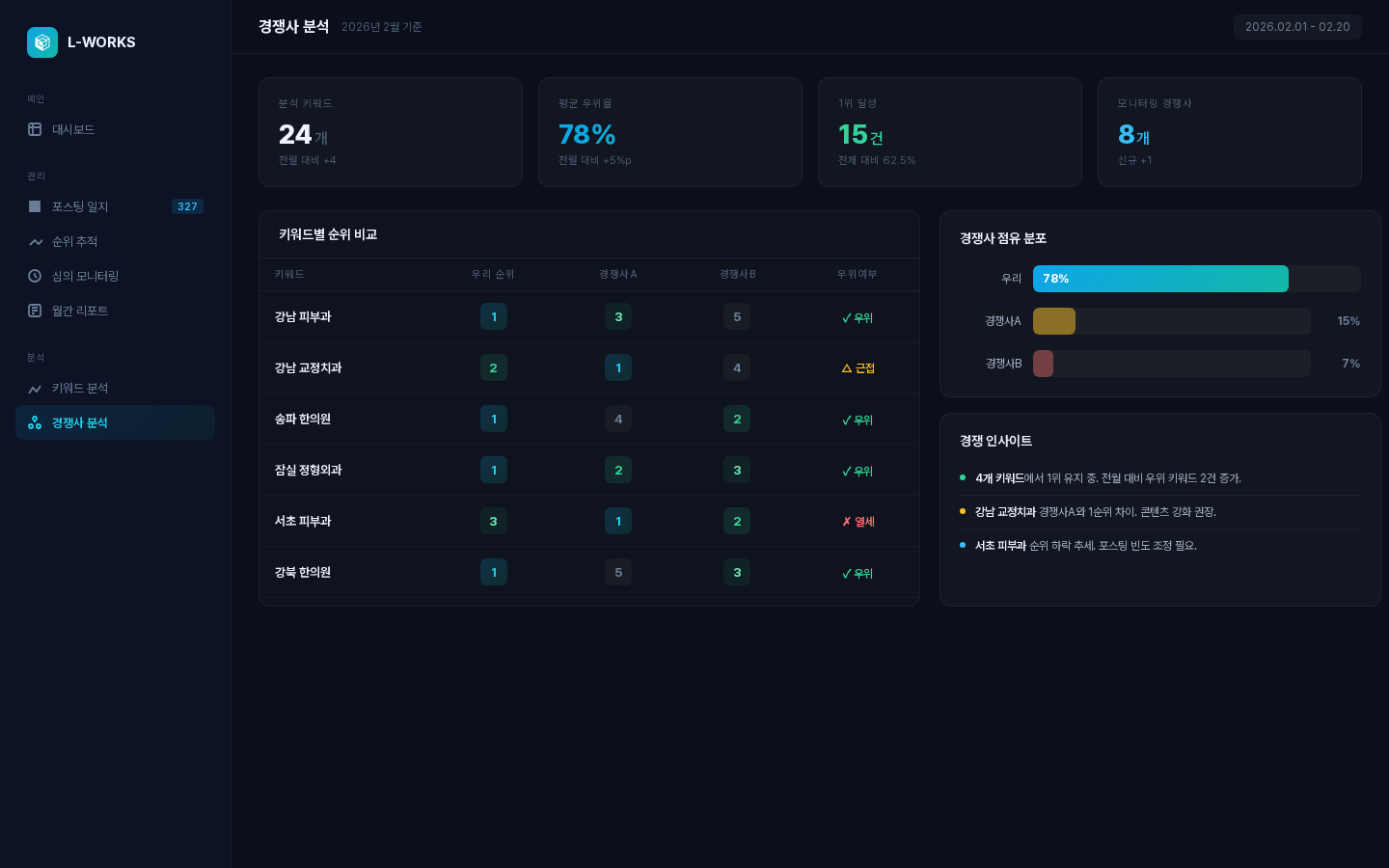This screenshot has height=868, width=1389.
Task: Click the 포스팅 일지 square icon
Action: pos(35,206)
